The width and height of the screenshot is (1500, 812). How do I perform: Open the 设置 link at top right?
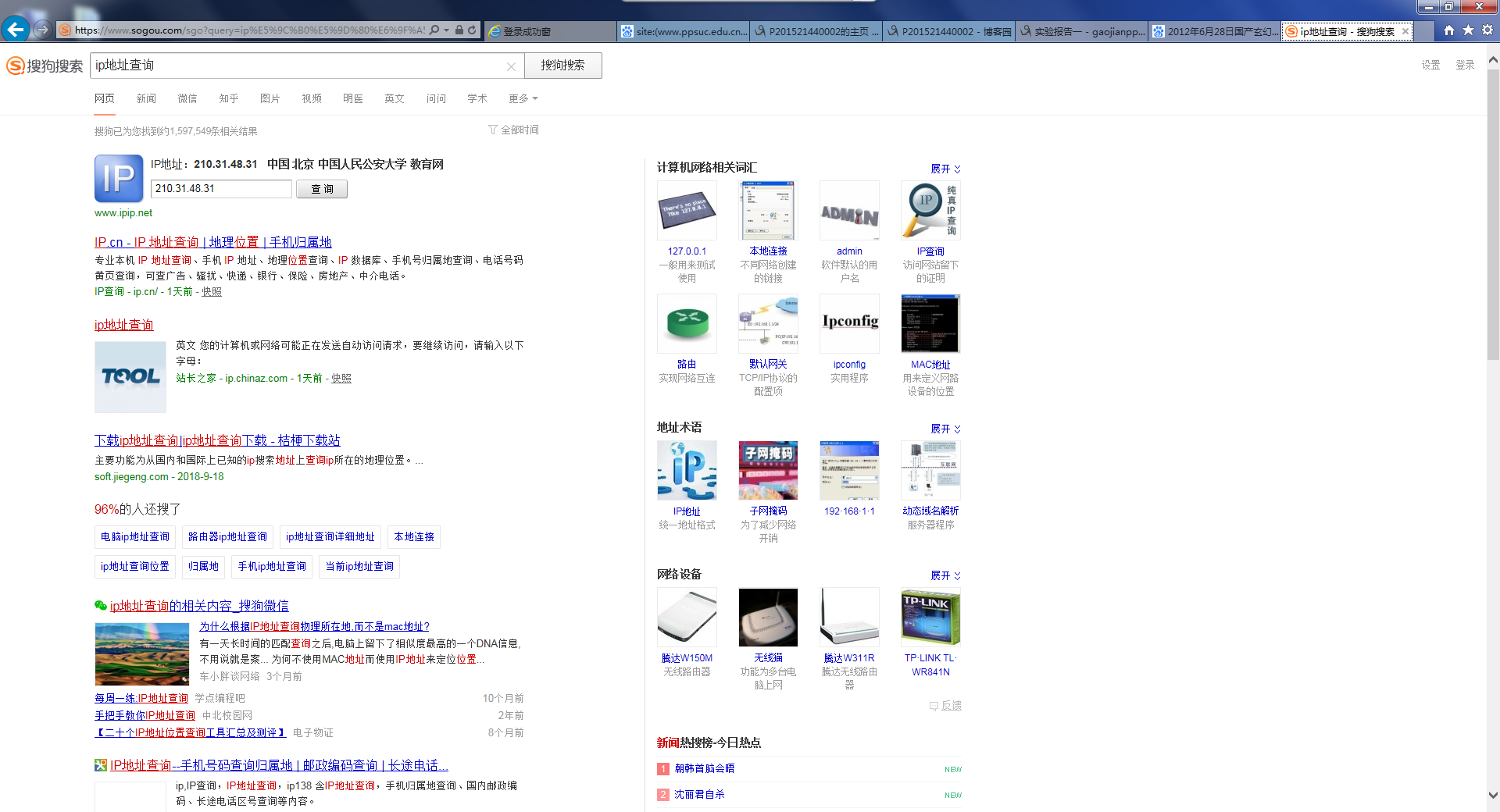pos(1430,65)
